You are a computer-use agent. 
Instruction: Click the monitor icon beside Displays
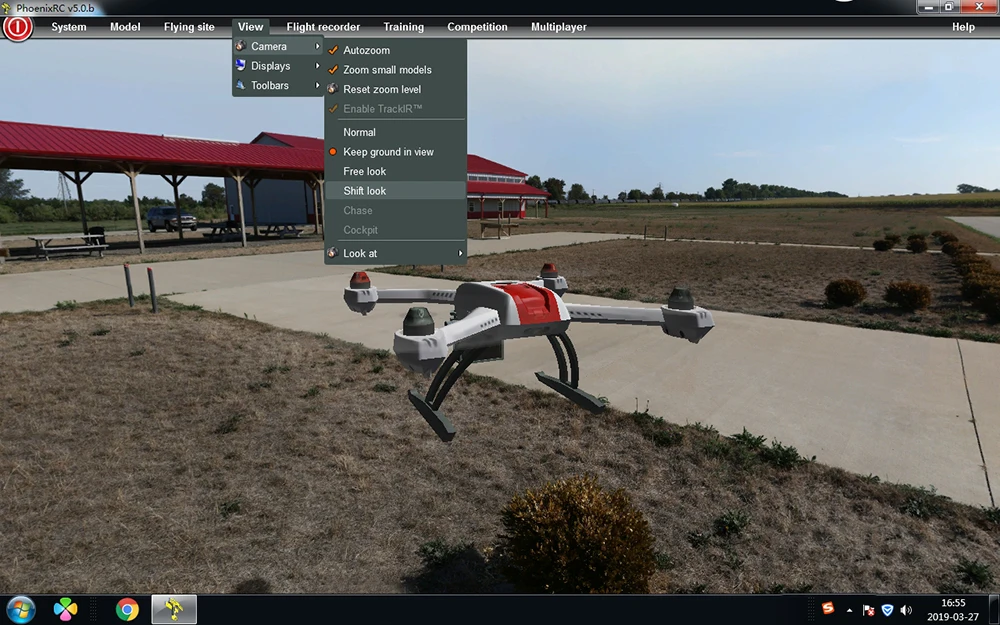pyautogui.click(x=240, y=65)
